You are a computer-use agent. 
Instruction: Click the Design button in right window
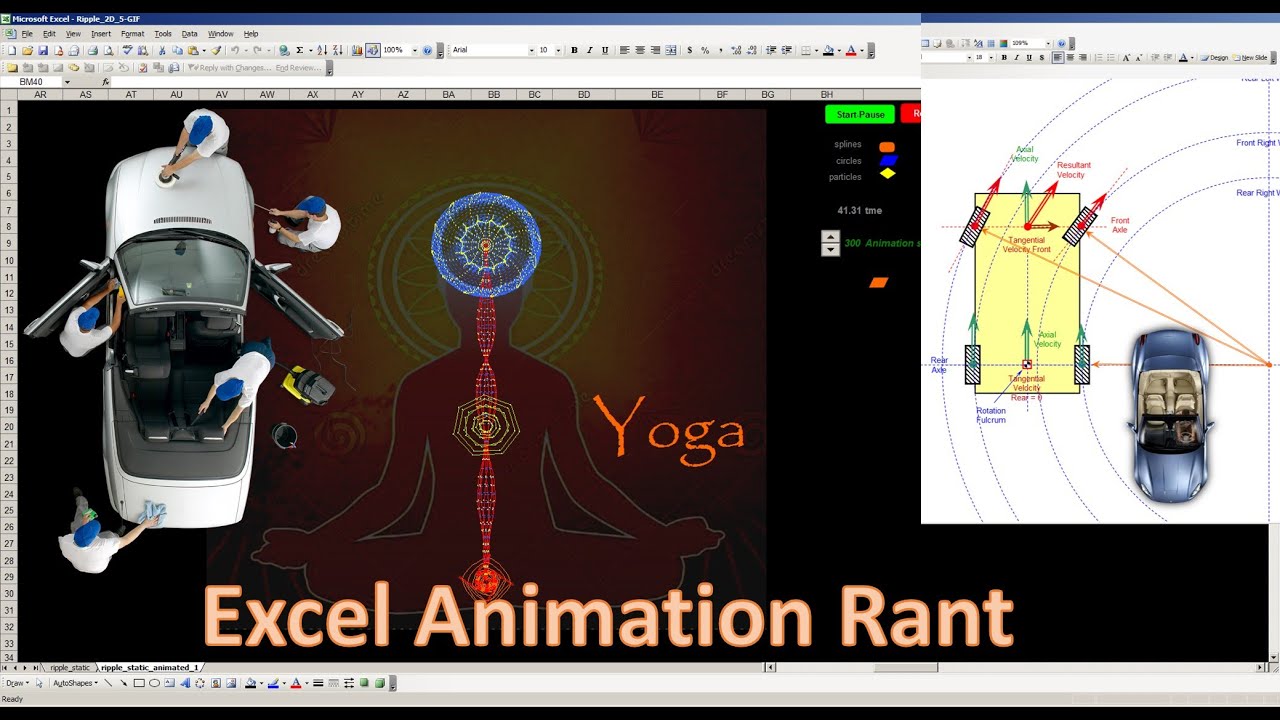tap(1214, 58)
